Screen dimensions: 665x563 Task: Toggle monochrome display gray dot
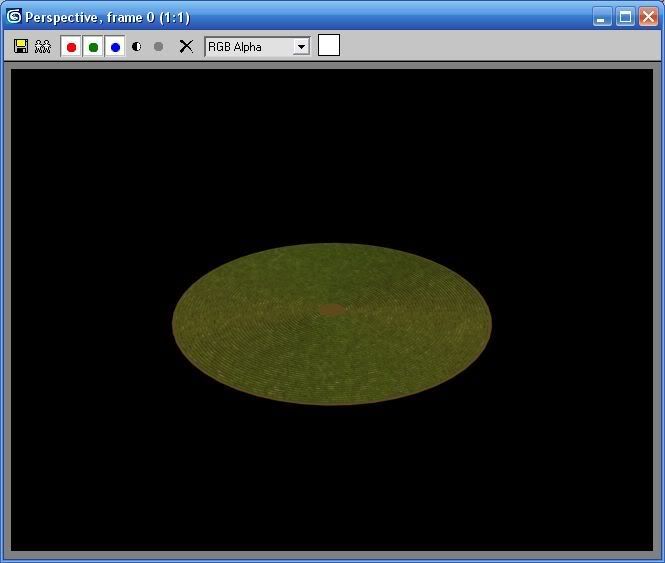pos(158,46)
